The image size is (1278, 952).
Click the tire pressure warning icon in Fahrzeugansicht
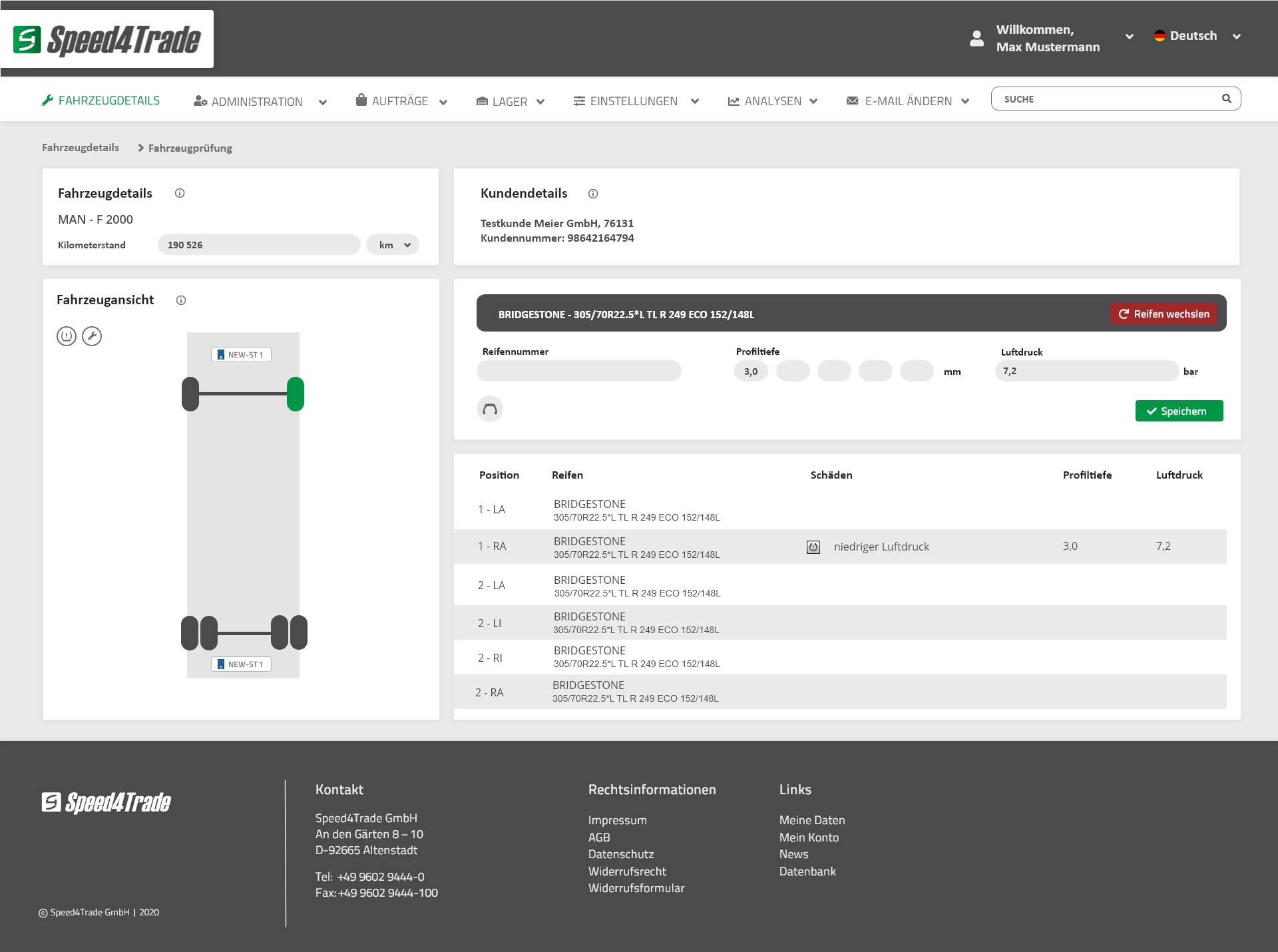click(67, 336)
